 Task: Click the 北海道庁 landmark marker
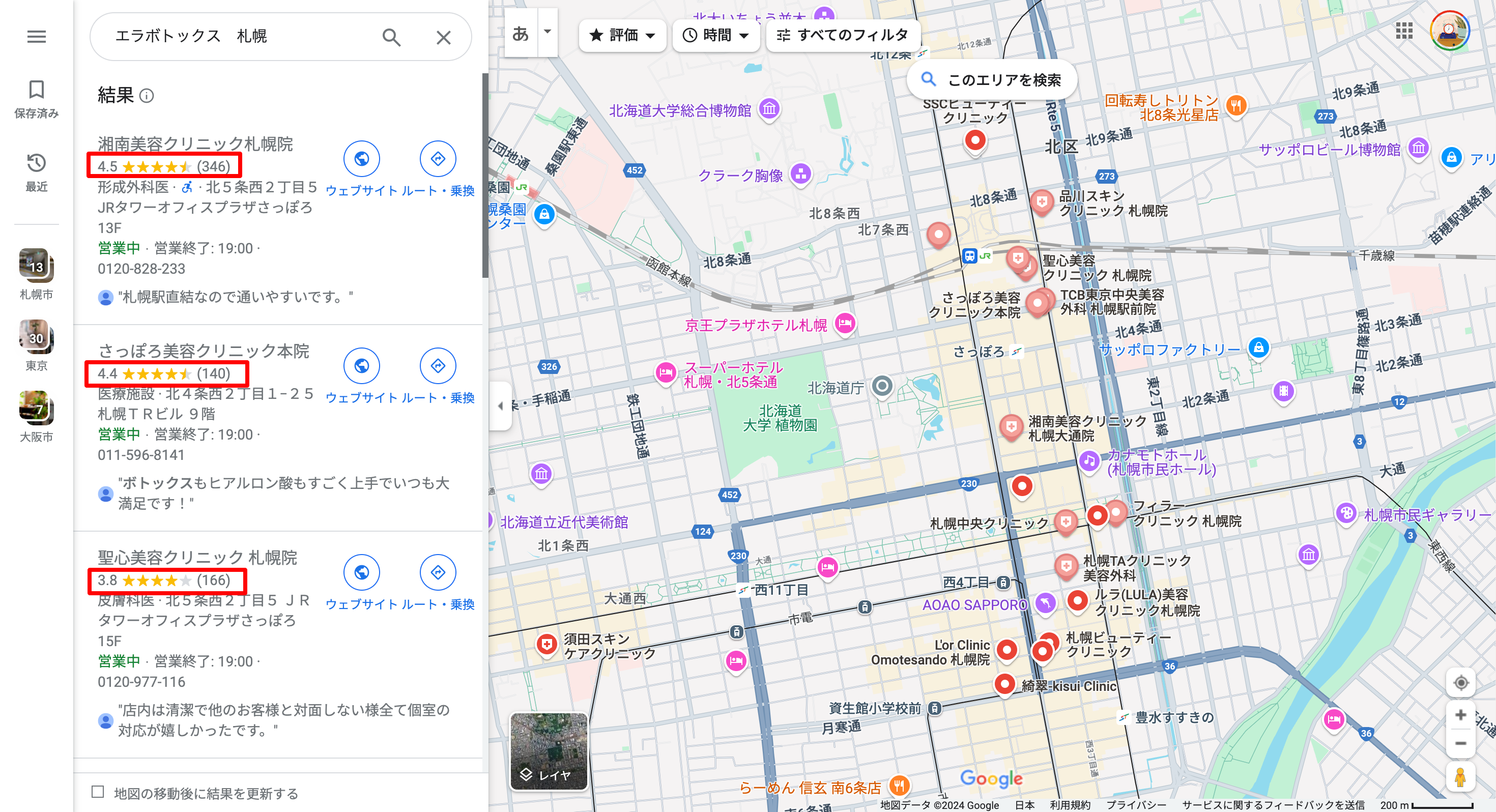tap(882, 386)
